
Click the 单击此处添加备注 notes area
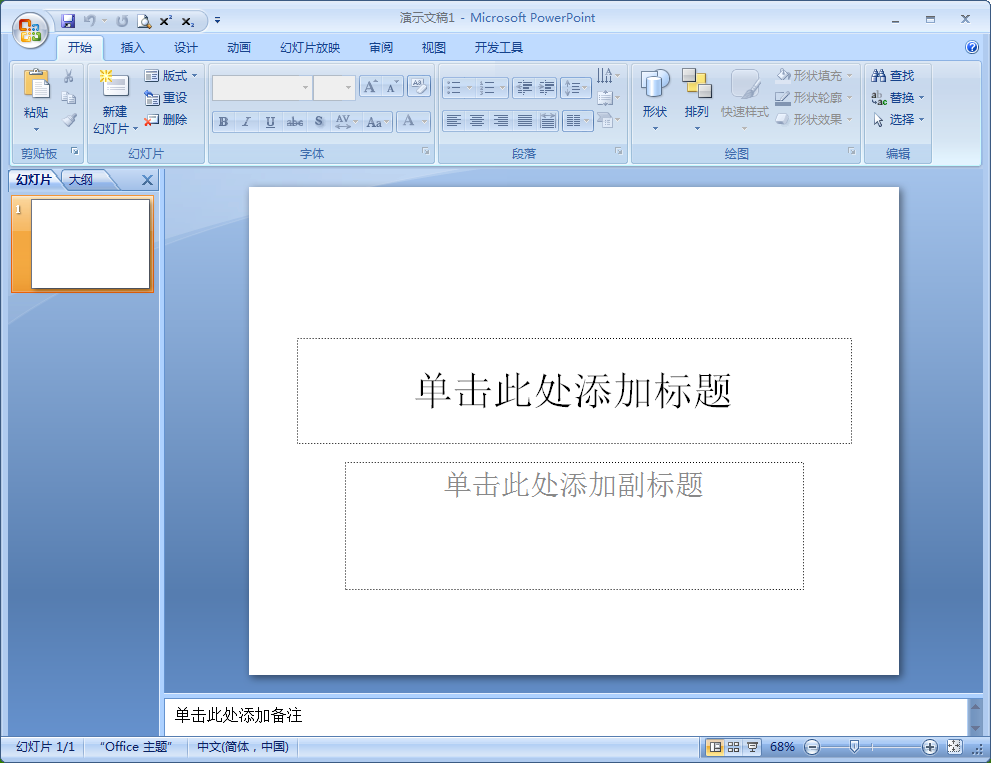(566, 716)
